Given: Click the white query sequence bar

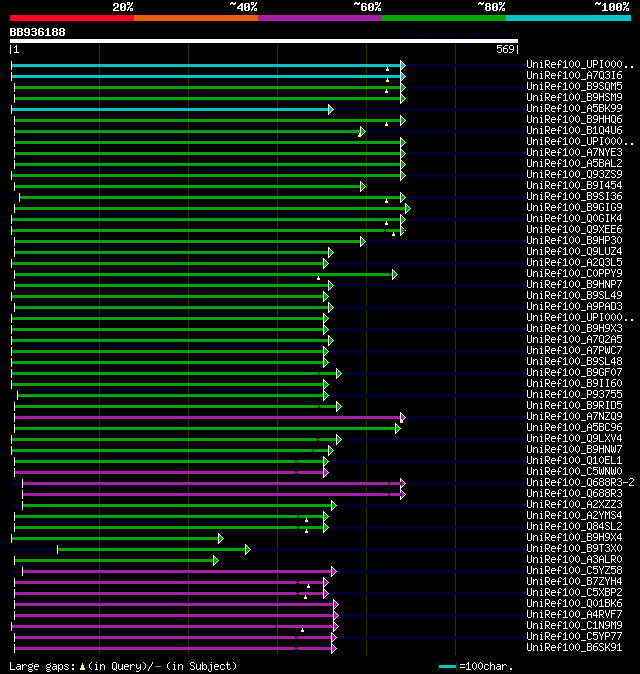Looking at the screenshot, I should (x=264, y=41).
